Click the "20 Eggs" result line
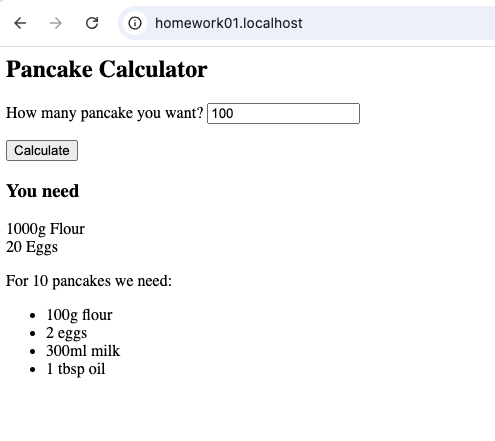This screenshot has height=441, width=495. click(32, 247)
